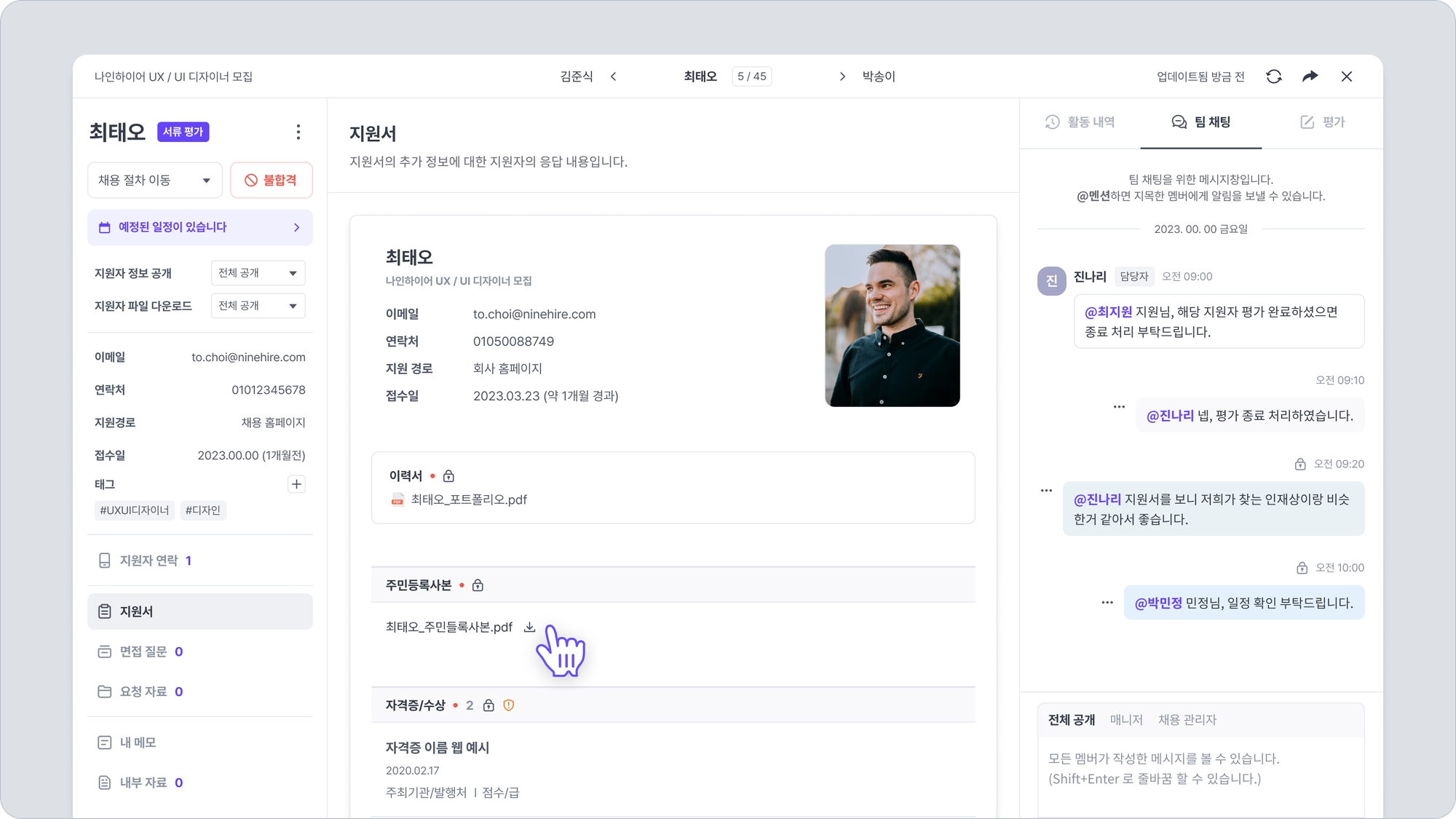Open 지원자 파일 다운로드 dropdown

[258, 306]
